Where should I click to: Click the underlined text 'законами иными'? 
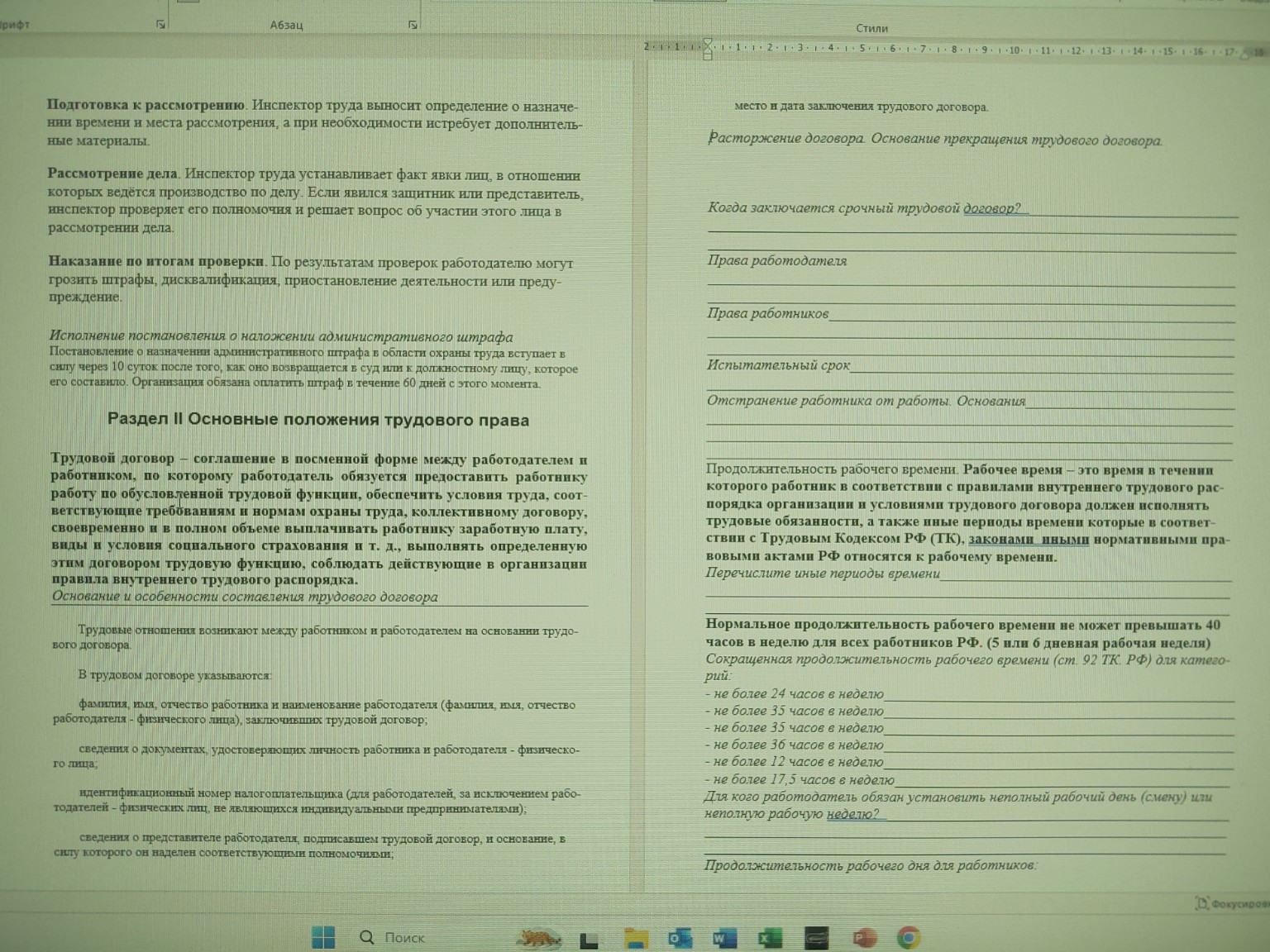point(1028,540)
